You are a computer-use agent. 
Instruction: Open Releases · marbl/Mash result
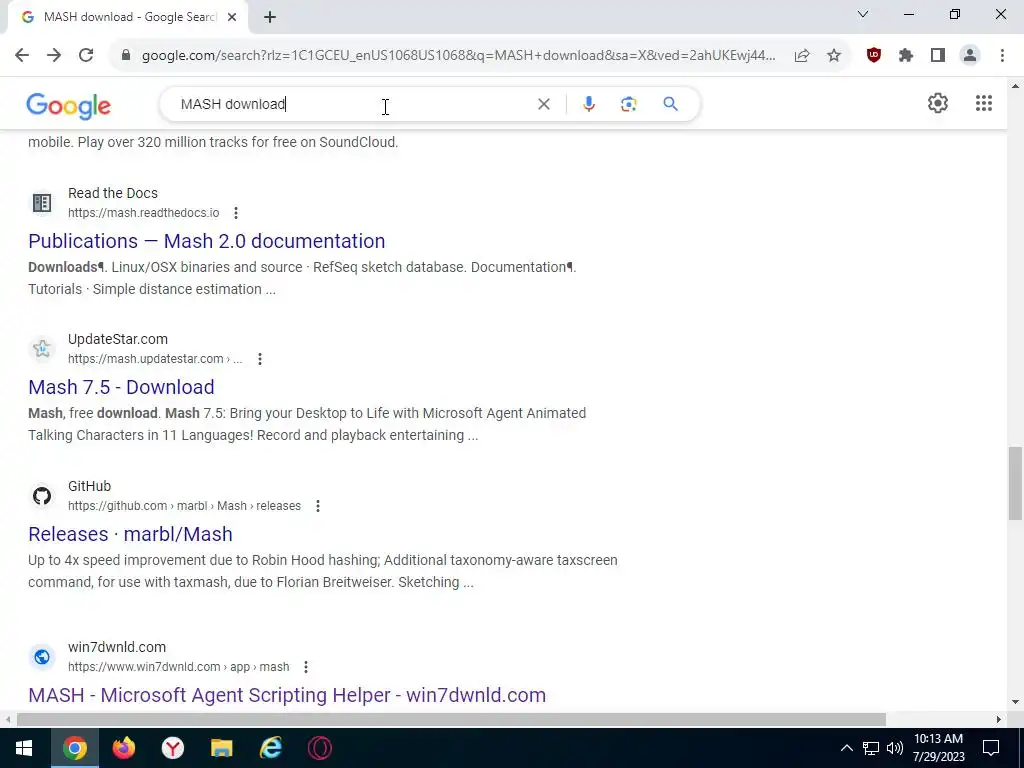[x=130, y=534]
